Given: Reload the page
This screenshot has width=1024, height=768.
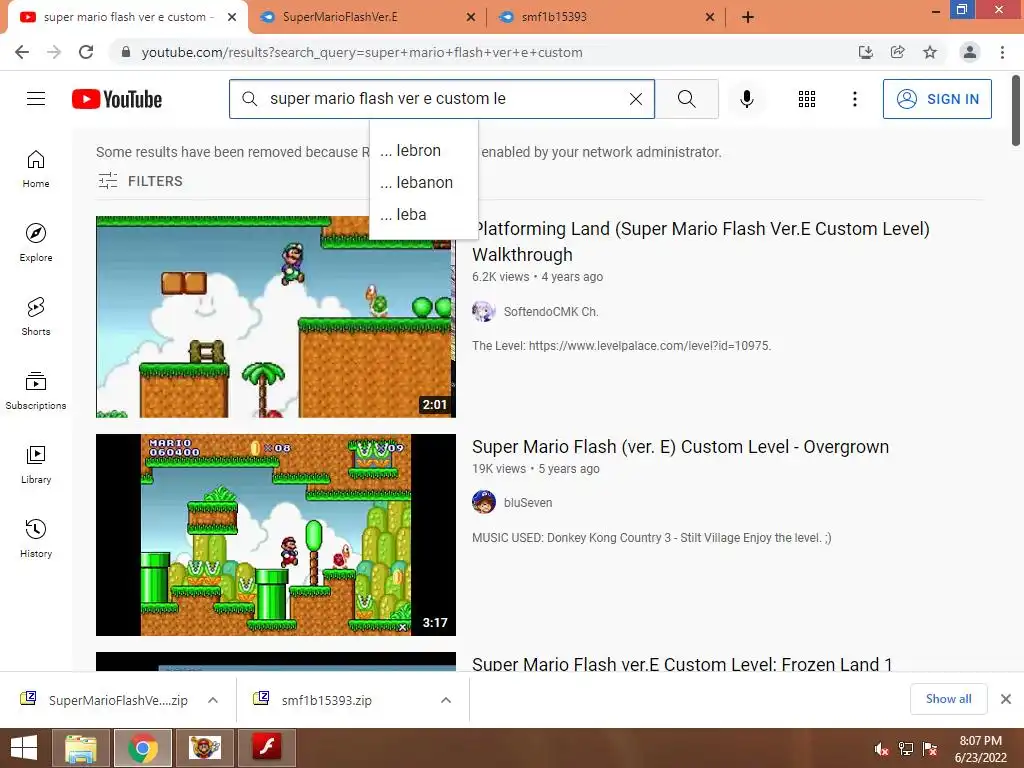Looking at the screenshot, I should point(86,52).
